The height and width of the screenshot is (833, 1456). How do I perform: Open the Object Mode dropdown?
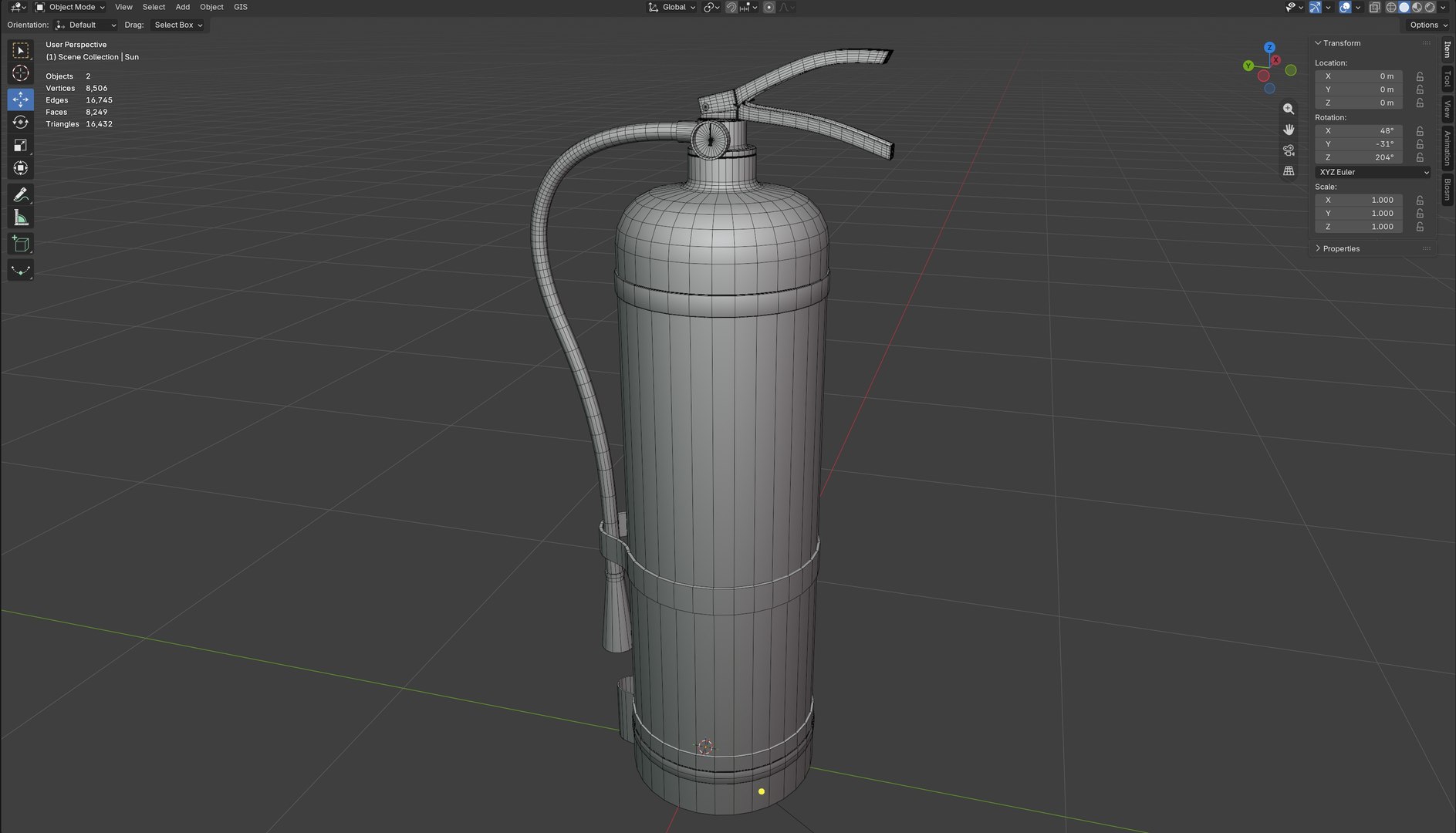click(69, 7)
